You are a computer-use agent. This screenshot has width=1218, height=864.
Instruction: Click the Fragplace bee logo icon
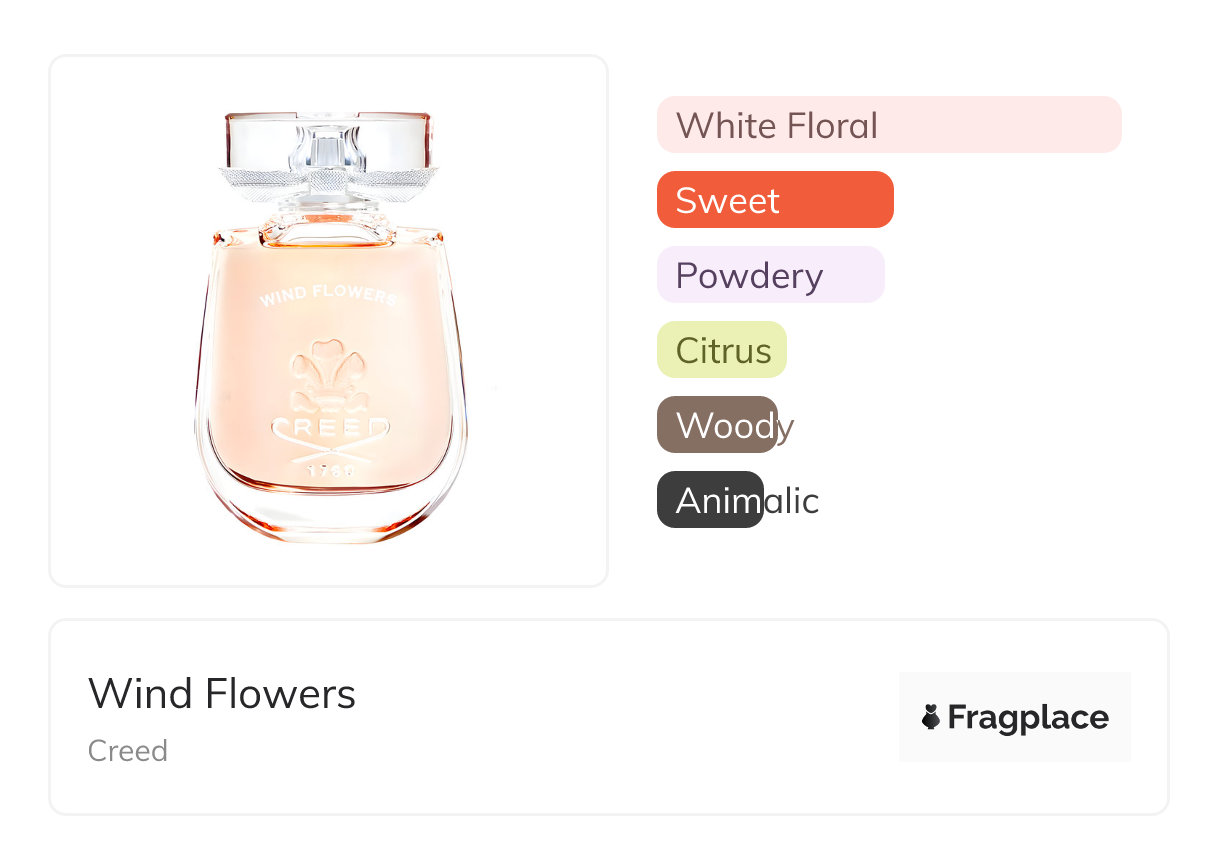(931, 717)
